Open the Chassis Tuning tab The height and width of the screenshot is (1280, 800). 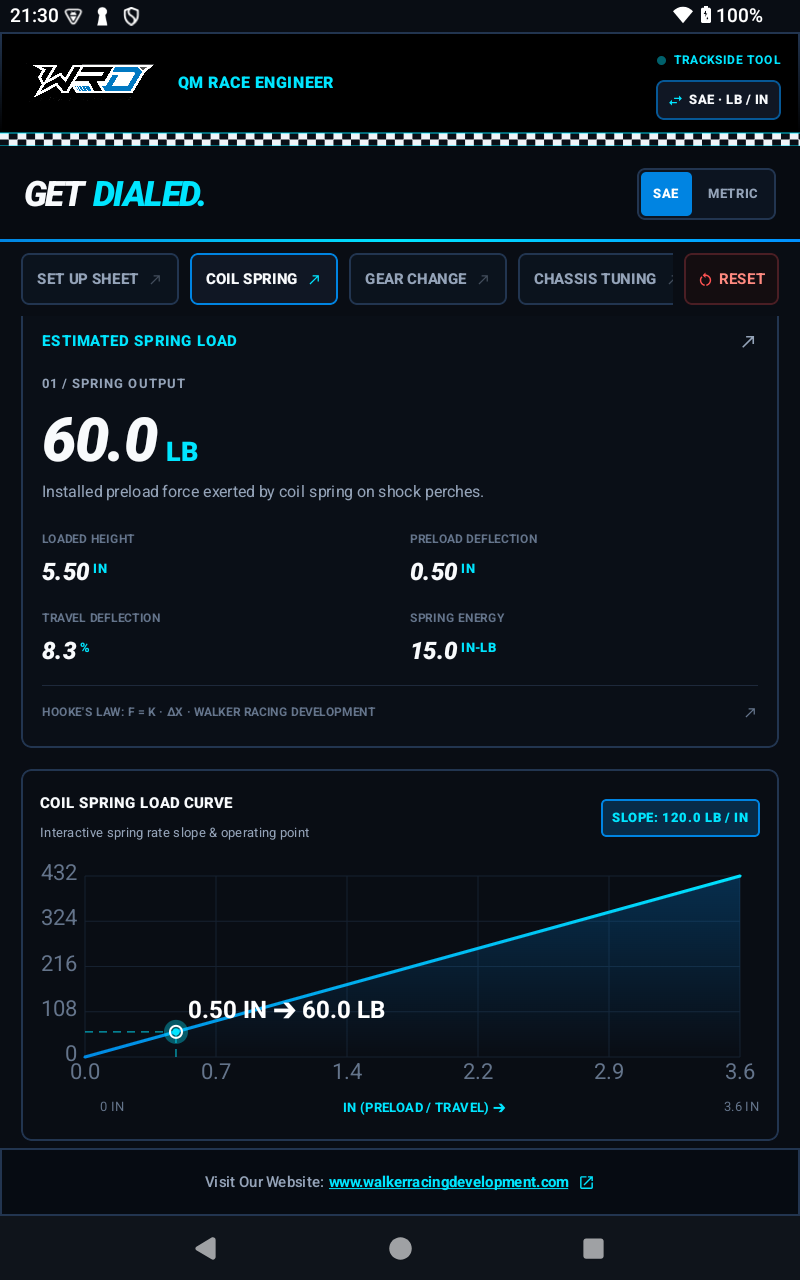point(595,279)
